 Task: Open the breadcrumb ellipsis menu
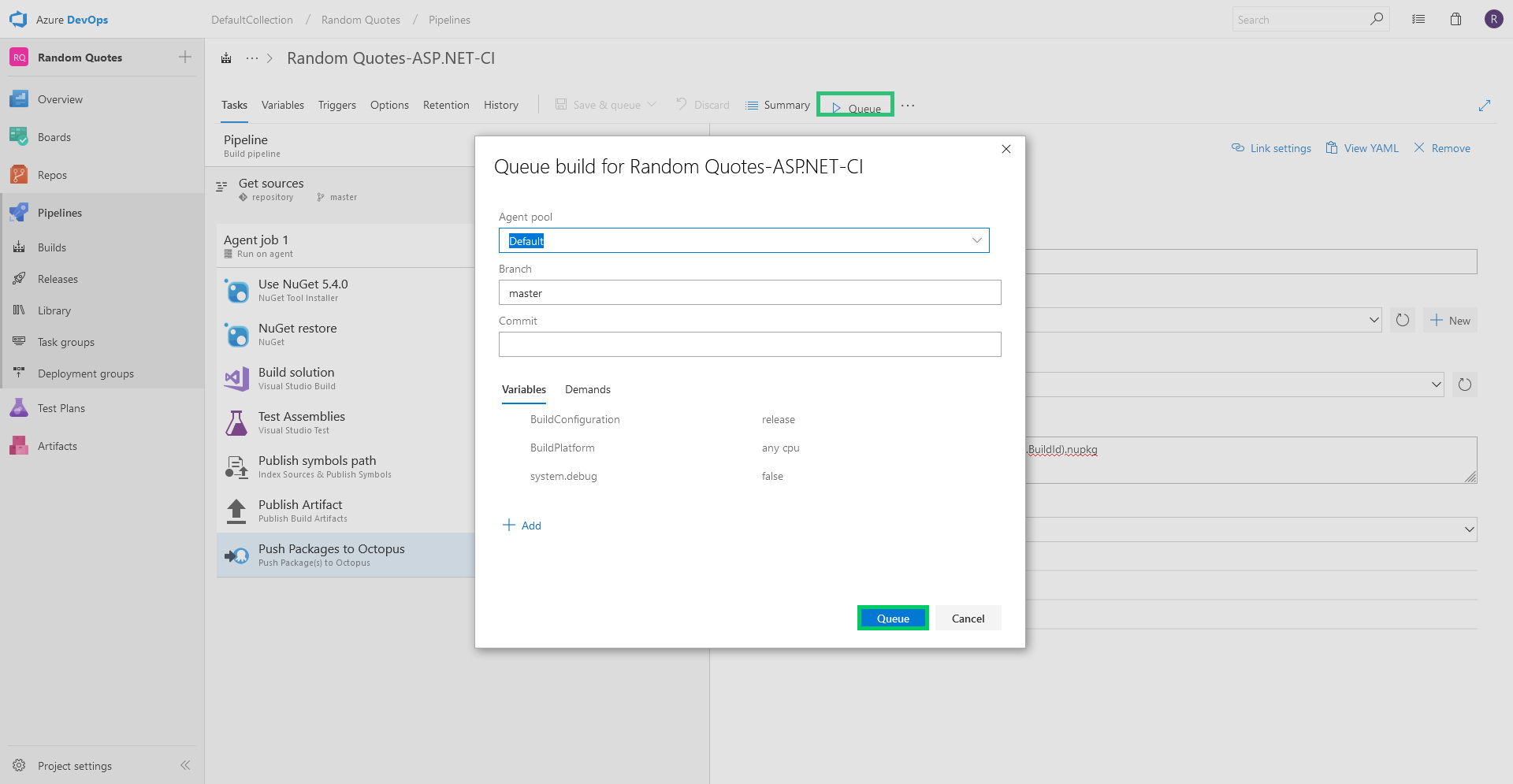(x=252, y=58)
